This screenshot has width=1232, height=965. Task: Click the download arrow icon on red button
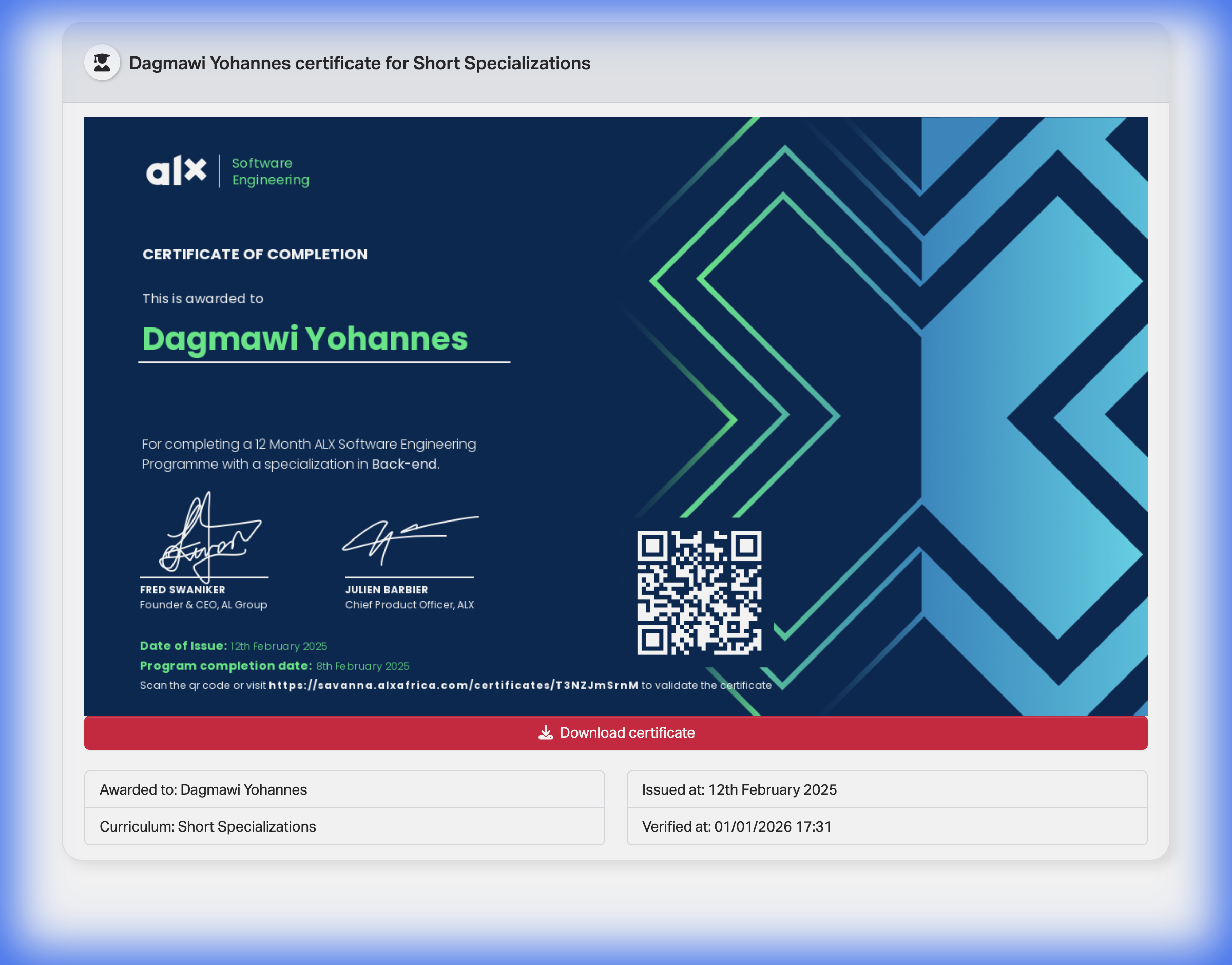click(x=546, y=733)
